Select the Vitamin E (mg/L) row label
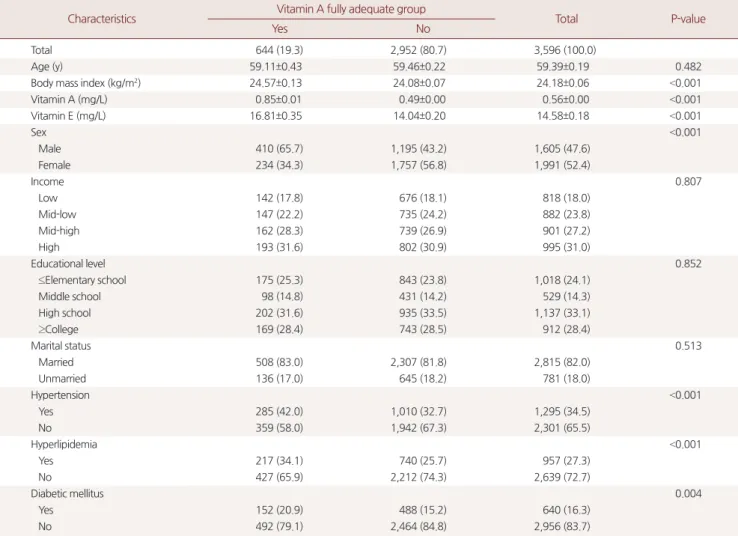 tap(68, 116)
